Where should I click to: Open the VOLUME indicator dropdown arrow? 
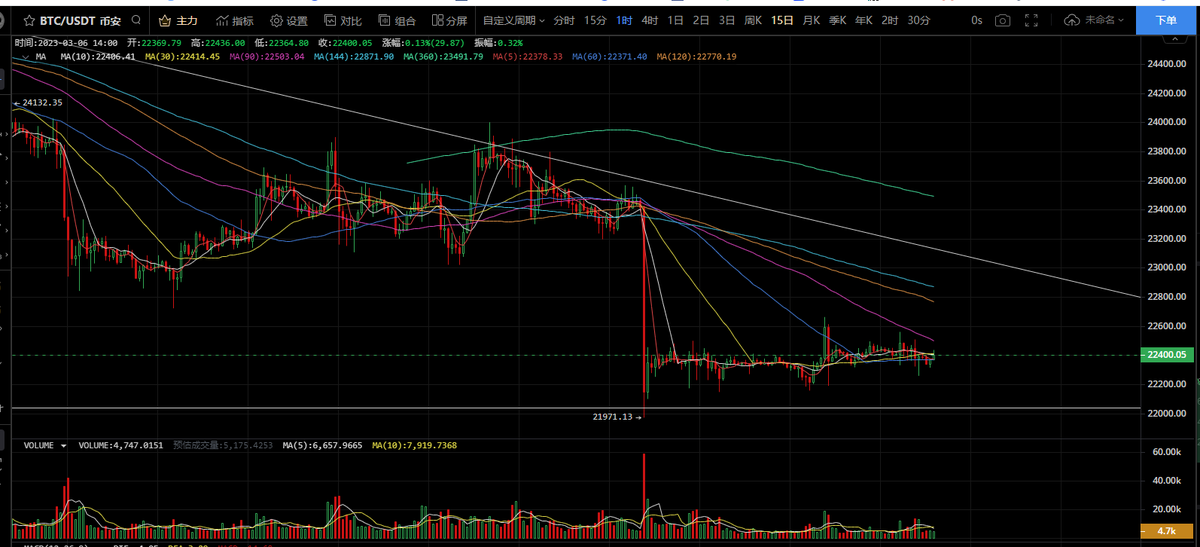click(x=64, y=446)
